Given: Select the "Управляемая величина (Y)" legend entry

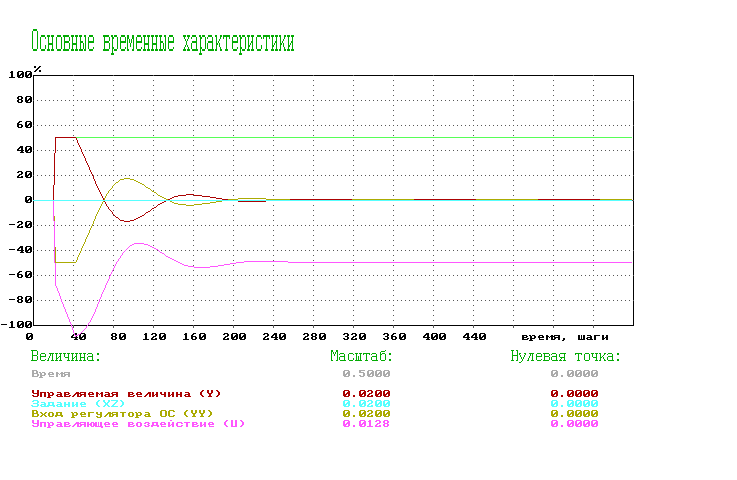Looking at the screenshot, I should (126, 393).
